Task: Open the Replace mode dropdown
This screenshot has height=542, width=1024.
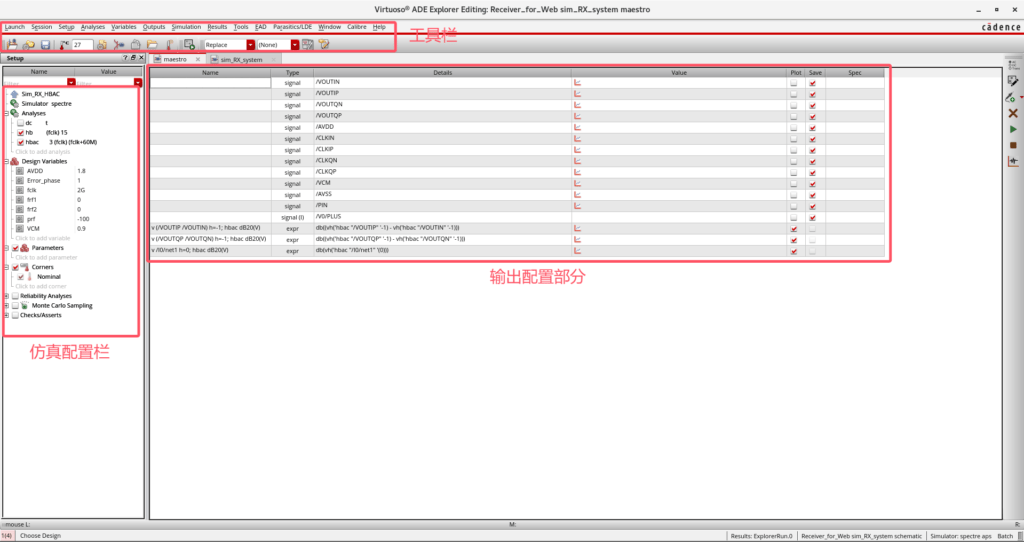Action: pyautogui.click(x=251, y=45)
